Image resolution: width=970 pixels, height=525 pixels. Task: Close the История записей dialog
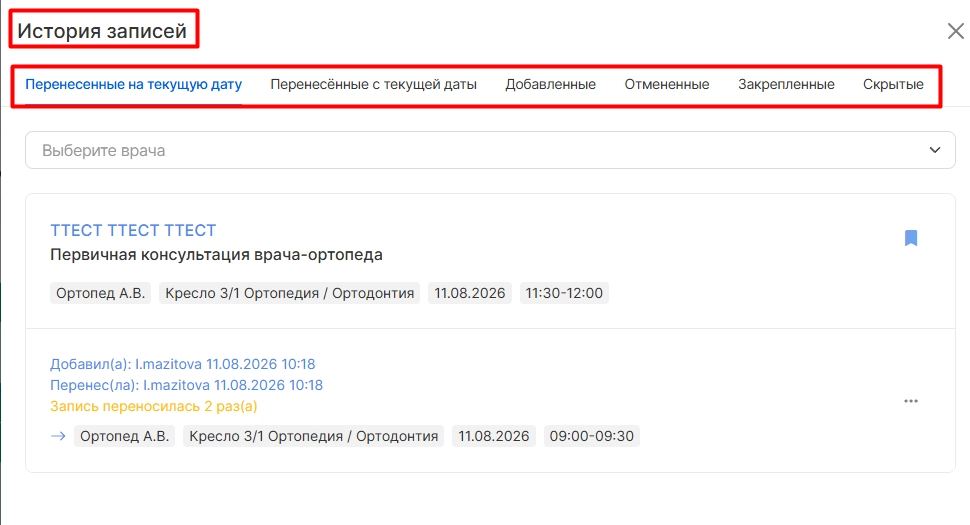[x=956, y=31]
